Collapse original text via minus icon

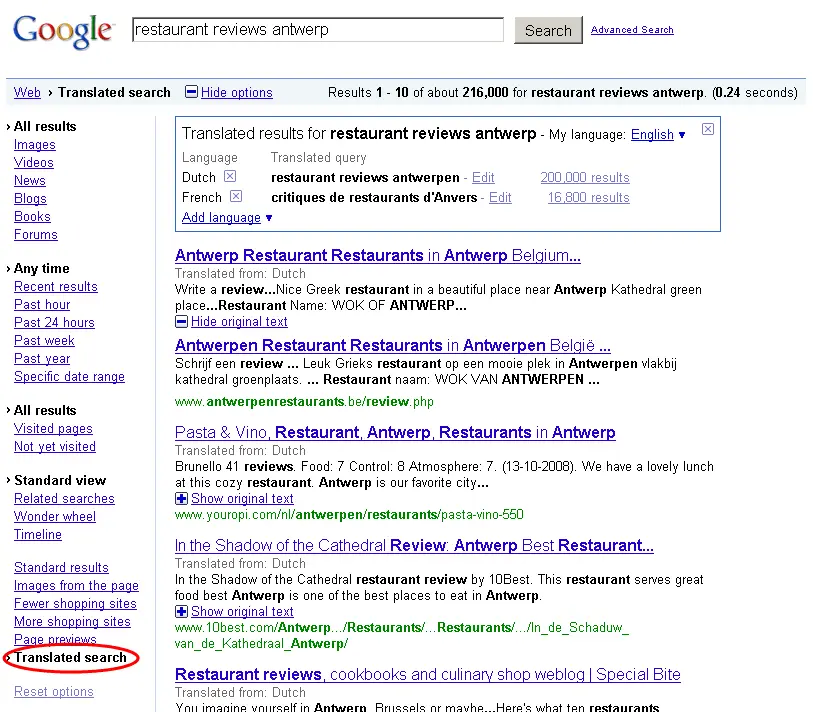coord(181,322)
